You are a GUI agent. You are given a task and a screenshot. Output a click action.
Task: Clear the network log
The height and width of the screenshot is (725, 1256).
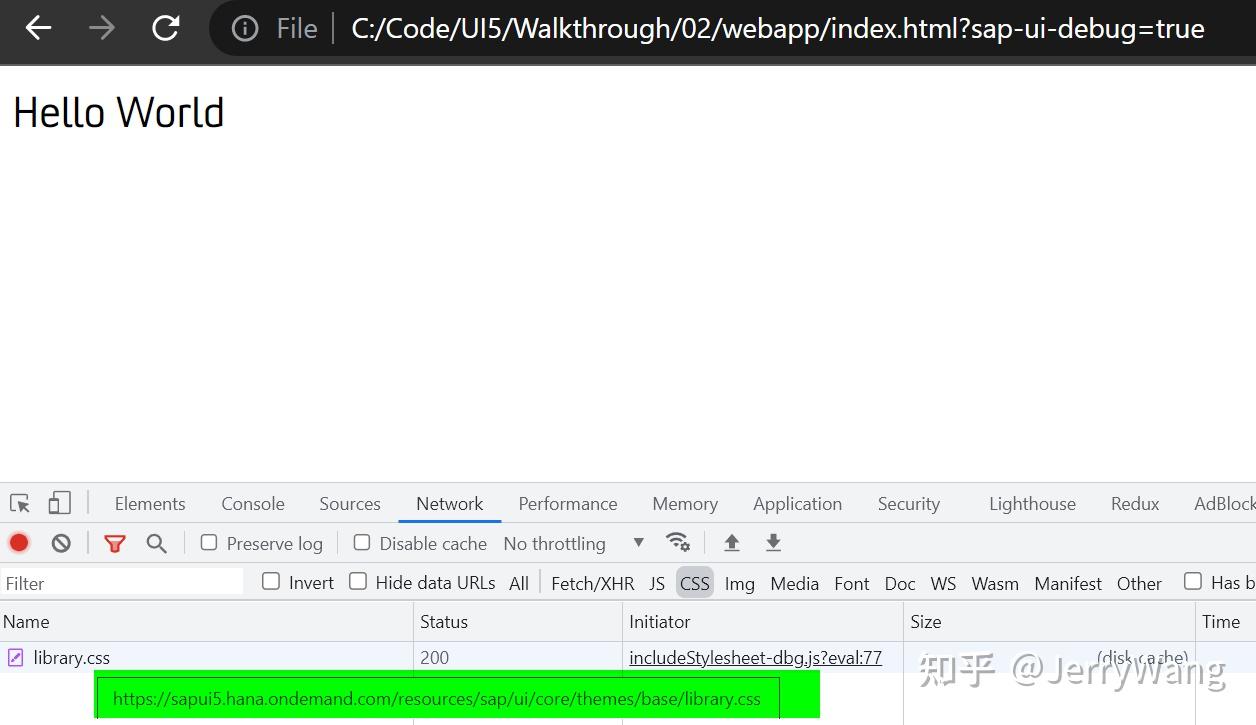(x=60, y=542)
